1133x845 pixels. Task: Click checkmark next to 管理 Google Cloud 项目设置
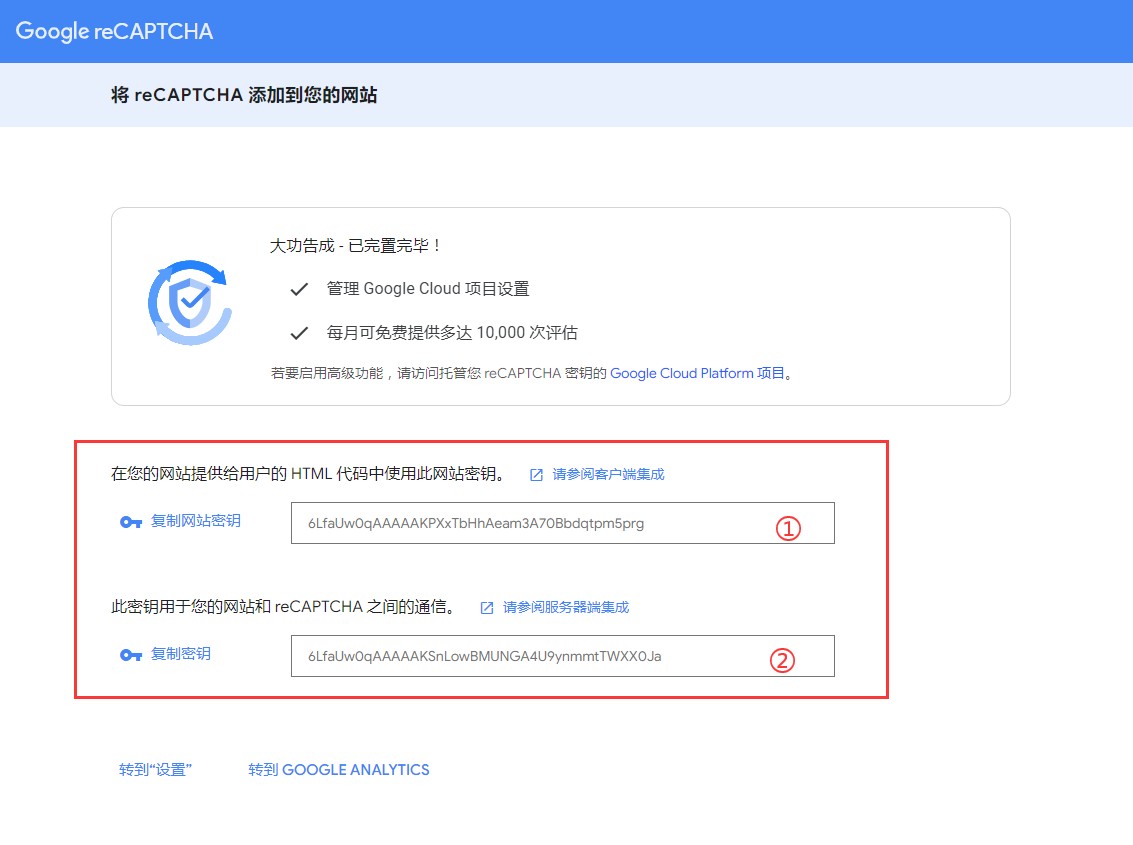pyautogui.click(x=299, y=289)
